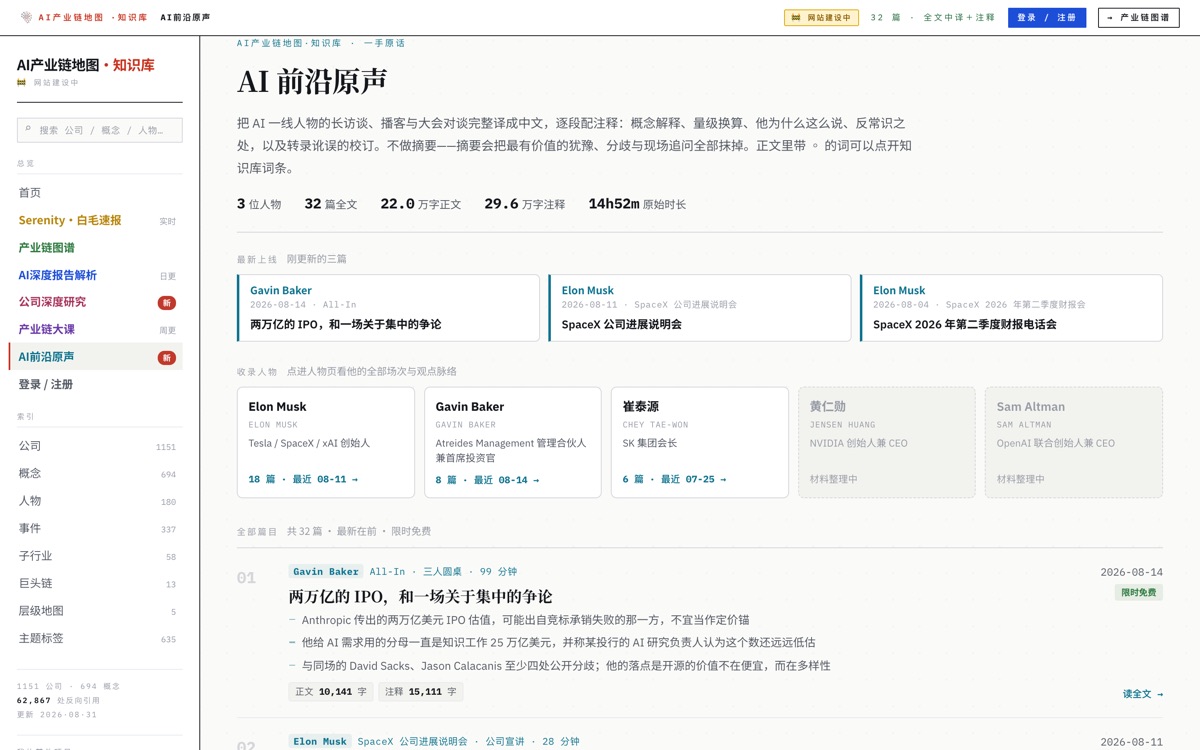This screenshot has height=750, width=1200.
Task: Click the 正文 10,141 字 chip
Action: (x=331, y=692)
